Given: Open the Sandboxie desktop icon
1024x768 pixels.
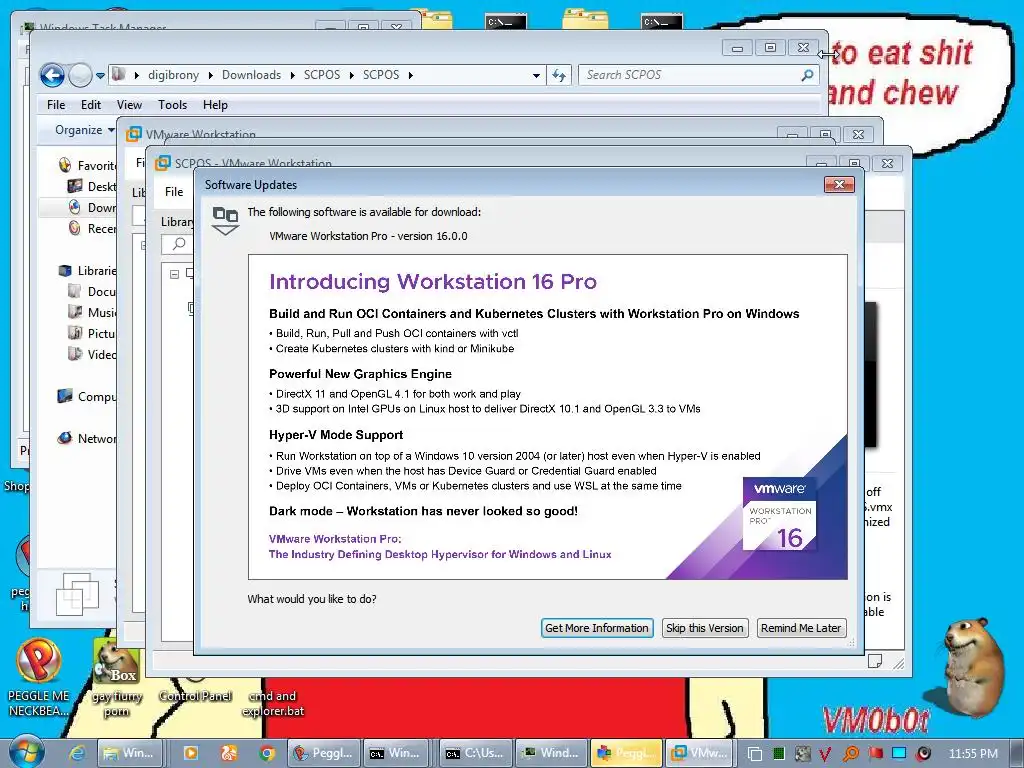Looking at the screenshot, I should click(x=116, y=677).
